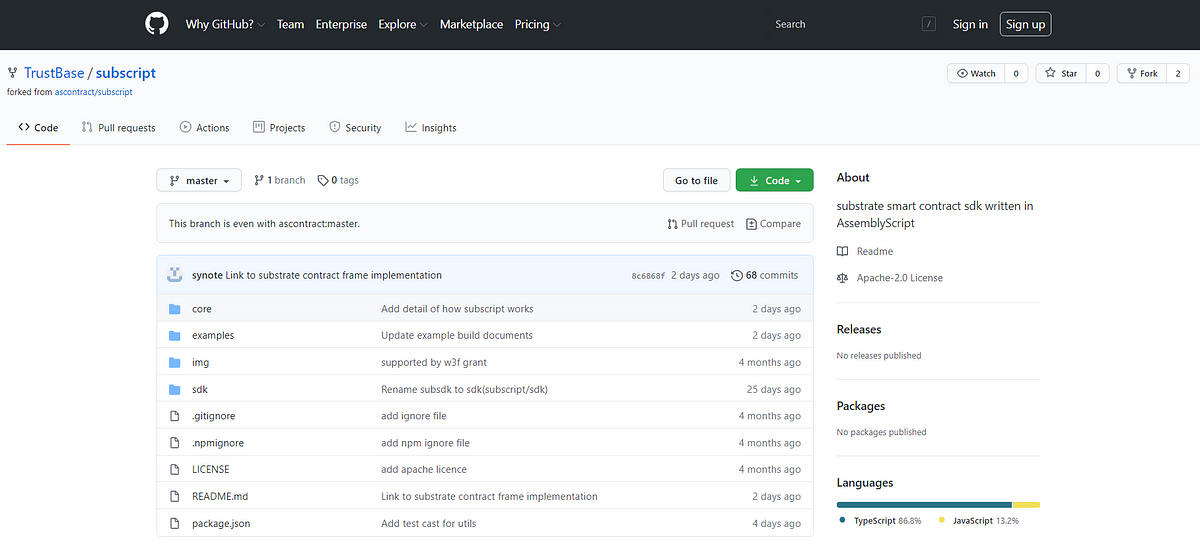Open the GitHub home logo
The height and width of the screenshot is (548, 1200).
pos(157,24)
